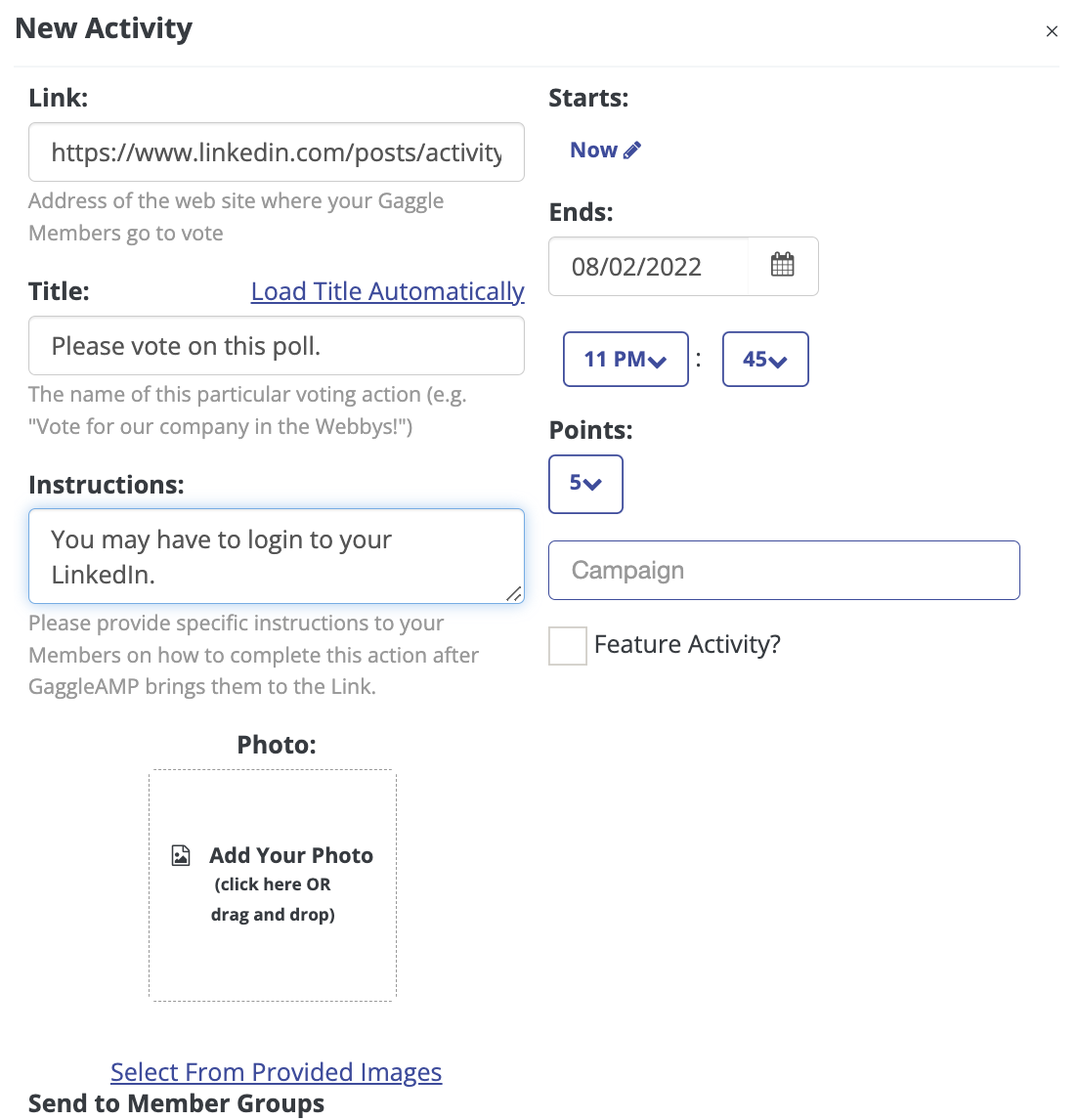Click into the Instructions text area
The height and width of the screenshot is (1120, 1079).
277,556
